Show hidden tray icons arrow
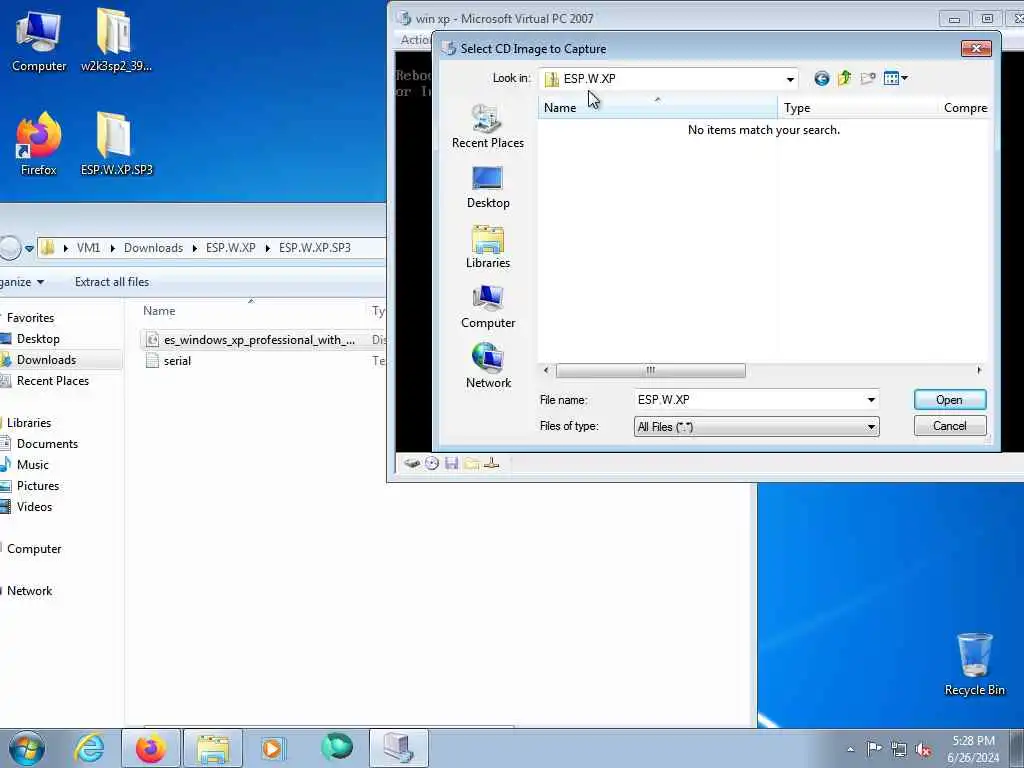 pos(850,749)
